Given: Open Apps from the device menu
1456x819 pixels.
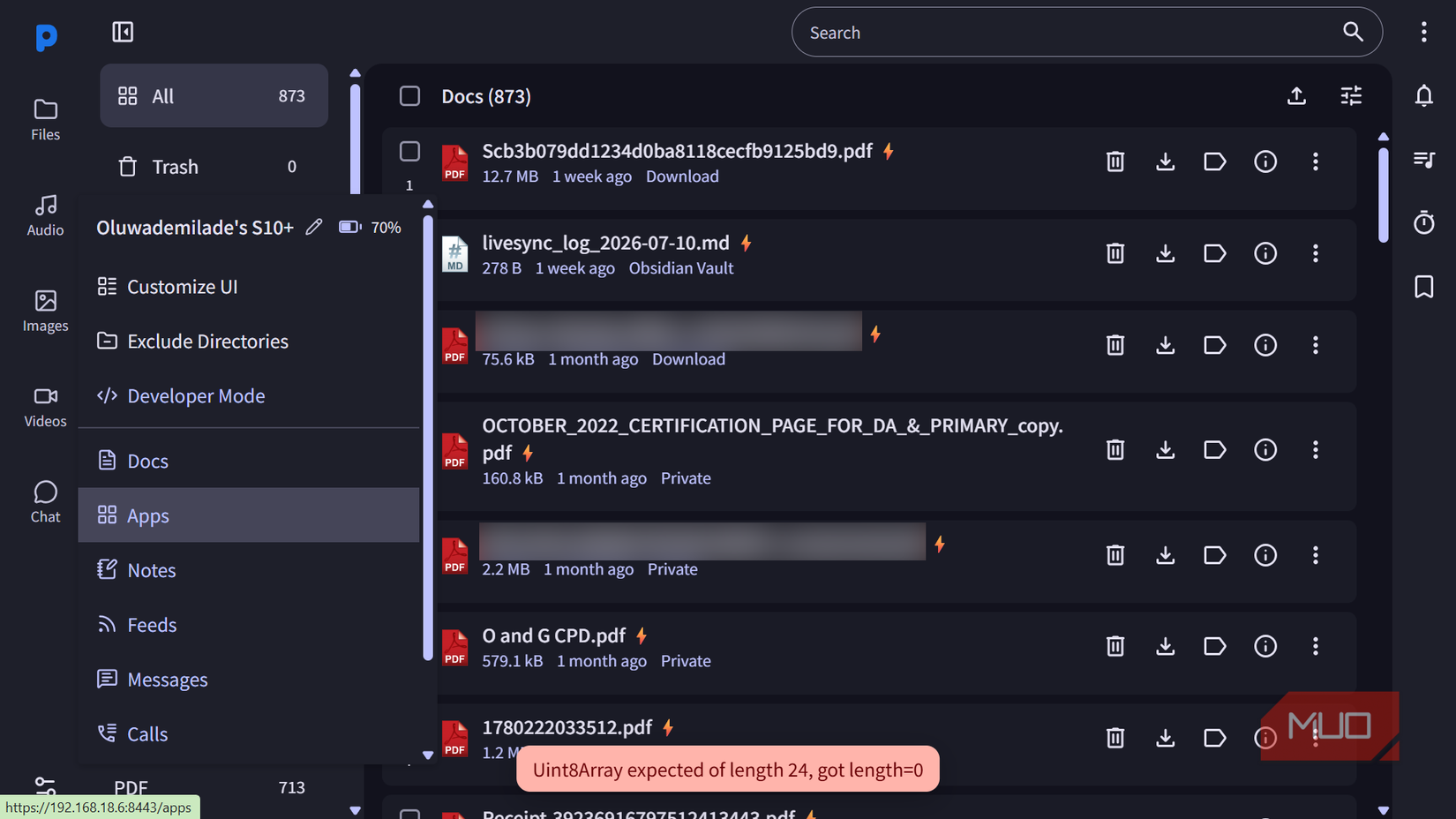Looking at the screenshot, I should [x=249, y=515].
